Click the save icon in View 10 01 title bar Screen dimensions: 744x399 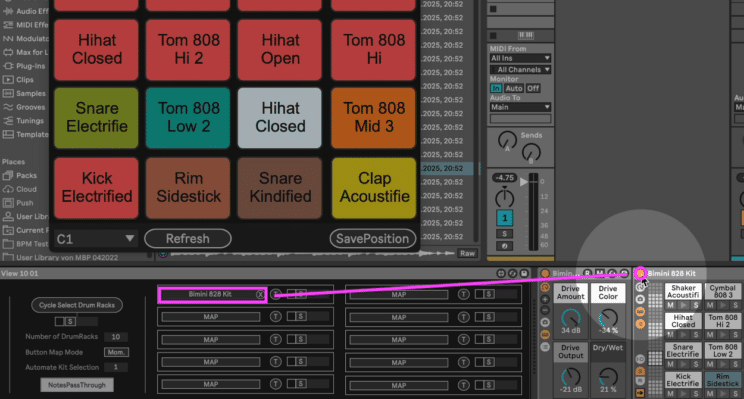pyautogui.click(x=524, y=273)
